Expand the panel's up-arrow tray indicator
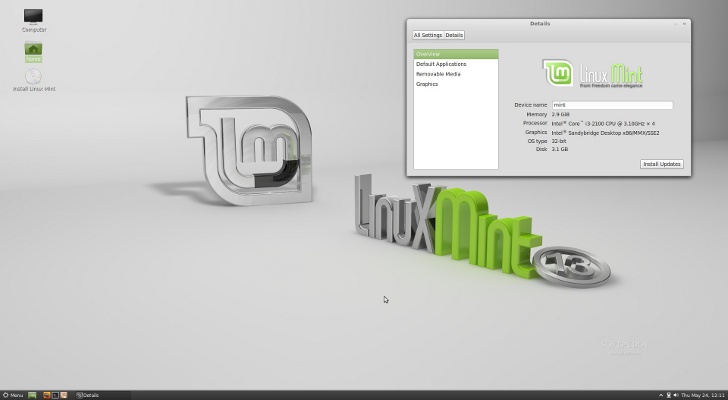The image size is (728, 400). point(661,395)
